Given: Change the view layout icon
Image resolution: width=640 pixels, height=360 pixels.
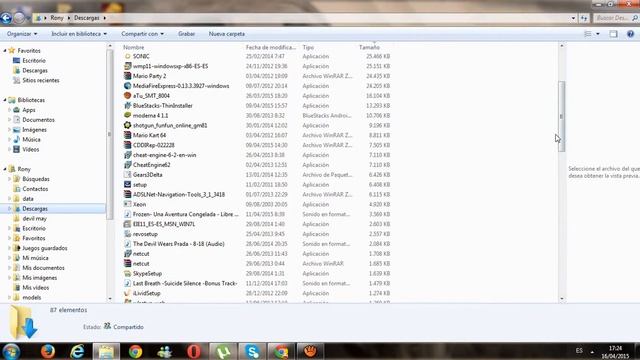Looking at the screenshot, I should tap(588, 34).
